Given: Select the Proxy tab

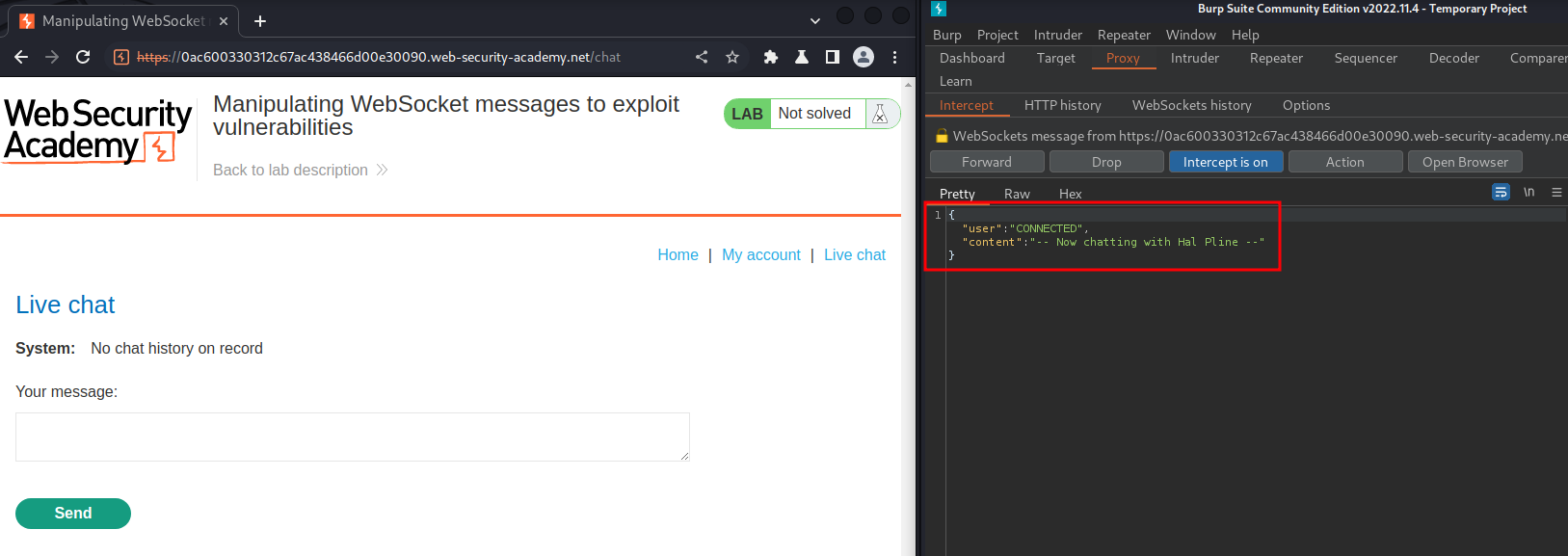Looking at the screenshot, I should point(1123,58).
